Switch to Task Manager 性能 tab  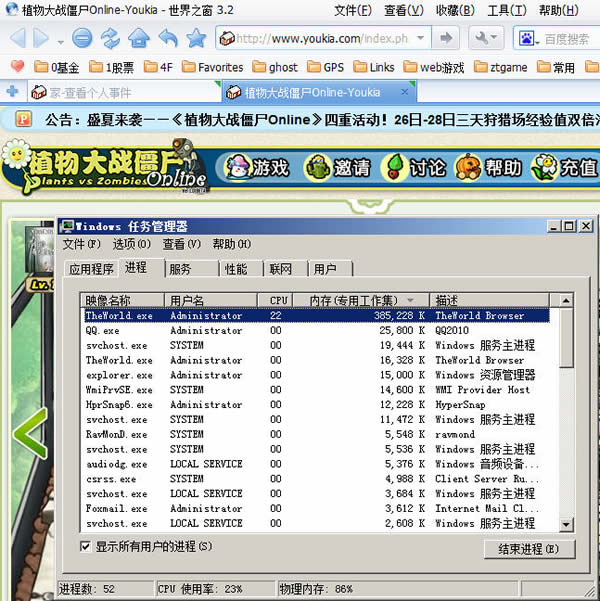(x=241, y=269)
